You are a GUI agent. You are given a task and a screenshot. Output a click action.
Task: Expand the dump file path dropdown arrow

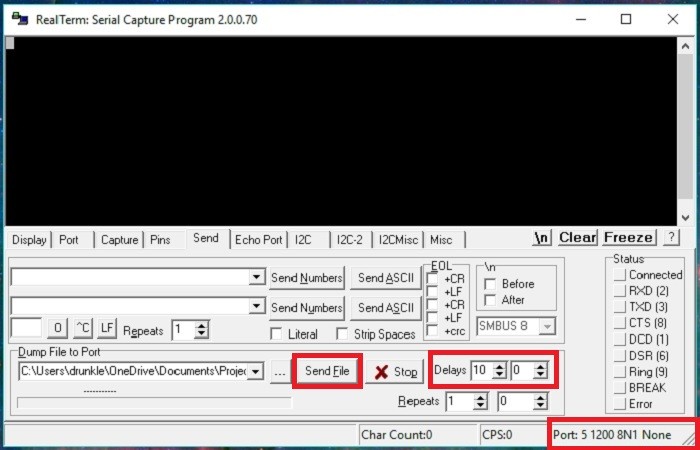(255, 371)
